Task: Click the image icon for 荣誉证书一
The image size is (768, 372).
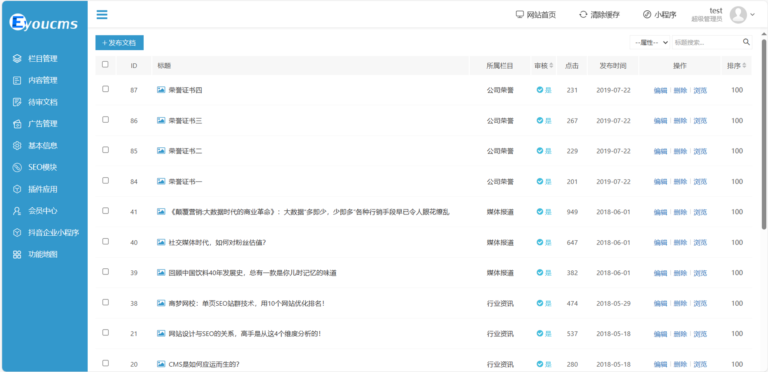Action: point(161,181)
